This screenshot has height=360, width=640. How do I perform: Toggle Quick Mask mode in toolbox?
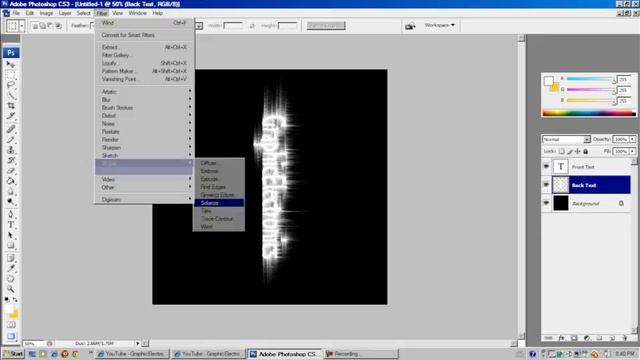(11, 325)
